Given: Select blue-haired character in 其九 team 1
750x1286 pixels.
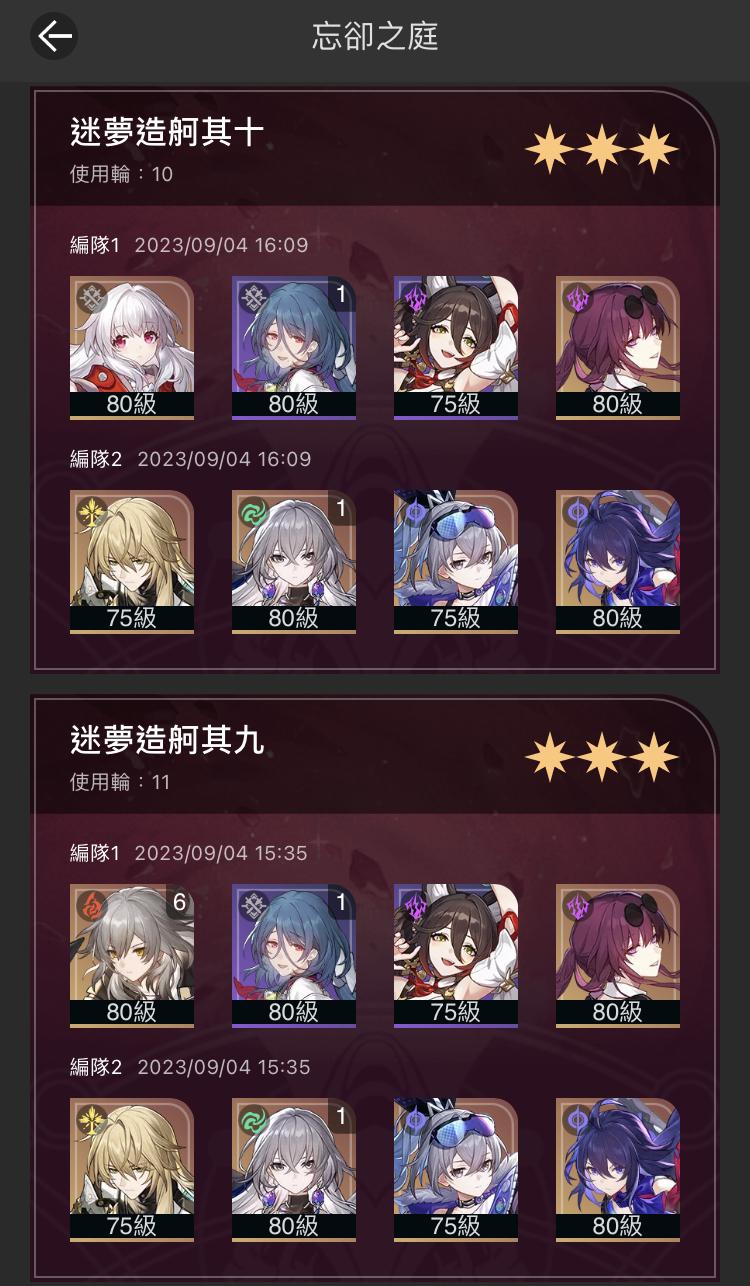Looking at the screenshot, I should pyautogui.click(x=294, y=956).
